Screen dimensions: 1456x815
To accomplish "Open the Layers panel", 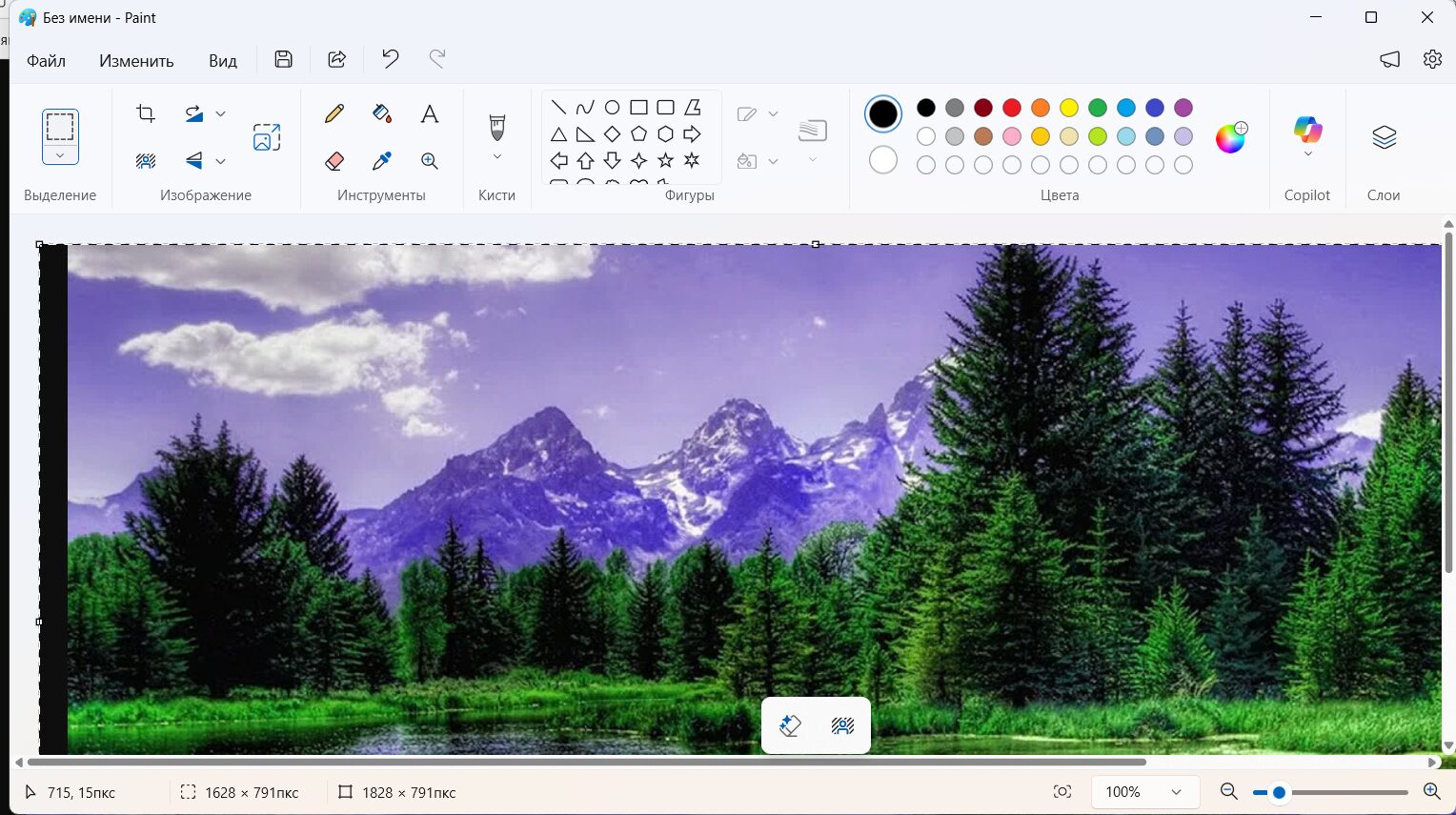I will tap(1384, 137).
